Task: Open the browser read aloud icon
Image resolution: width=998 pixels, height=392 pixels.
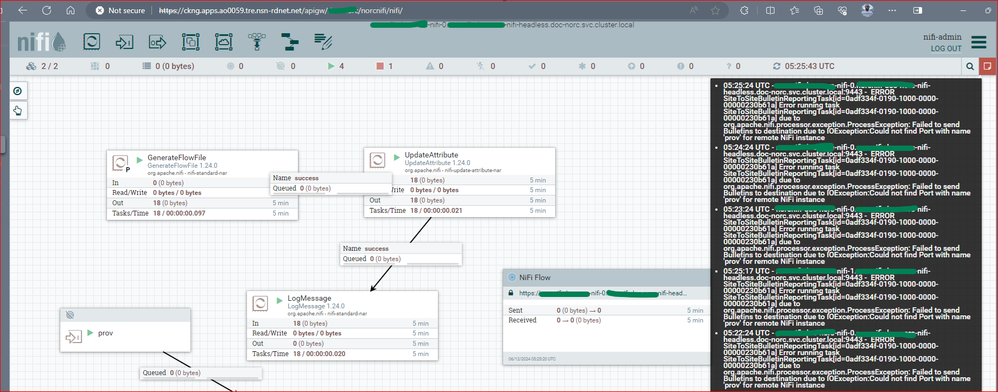Action: 694,11
